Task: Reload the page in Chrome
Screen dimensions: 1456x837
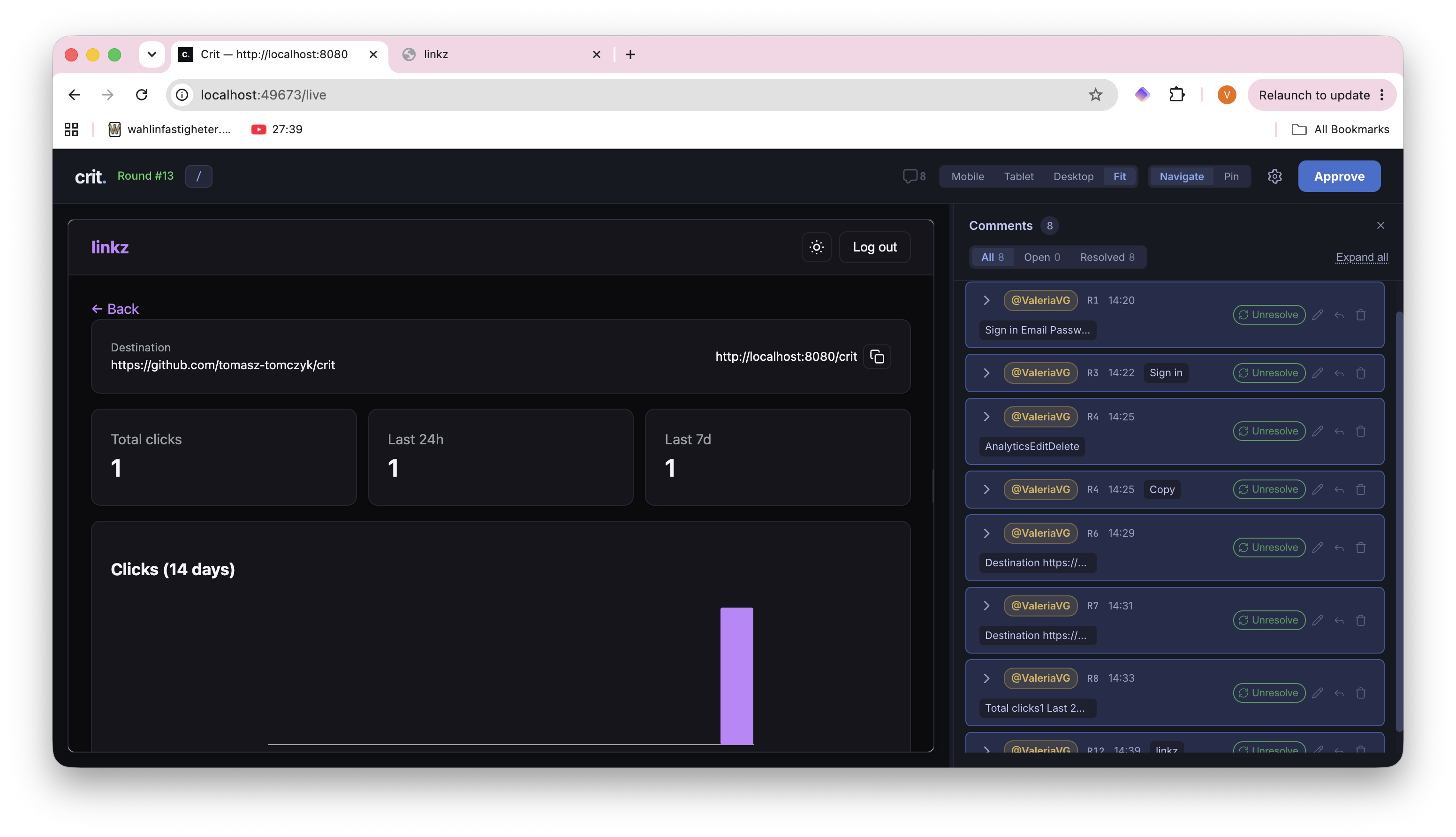Action: [142, 95]
